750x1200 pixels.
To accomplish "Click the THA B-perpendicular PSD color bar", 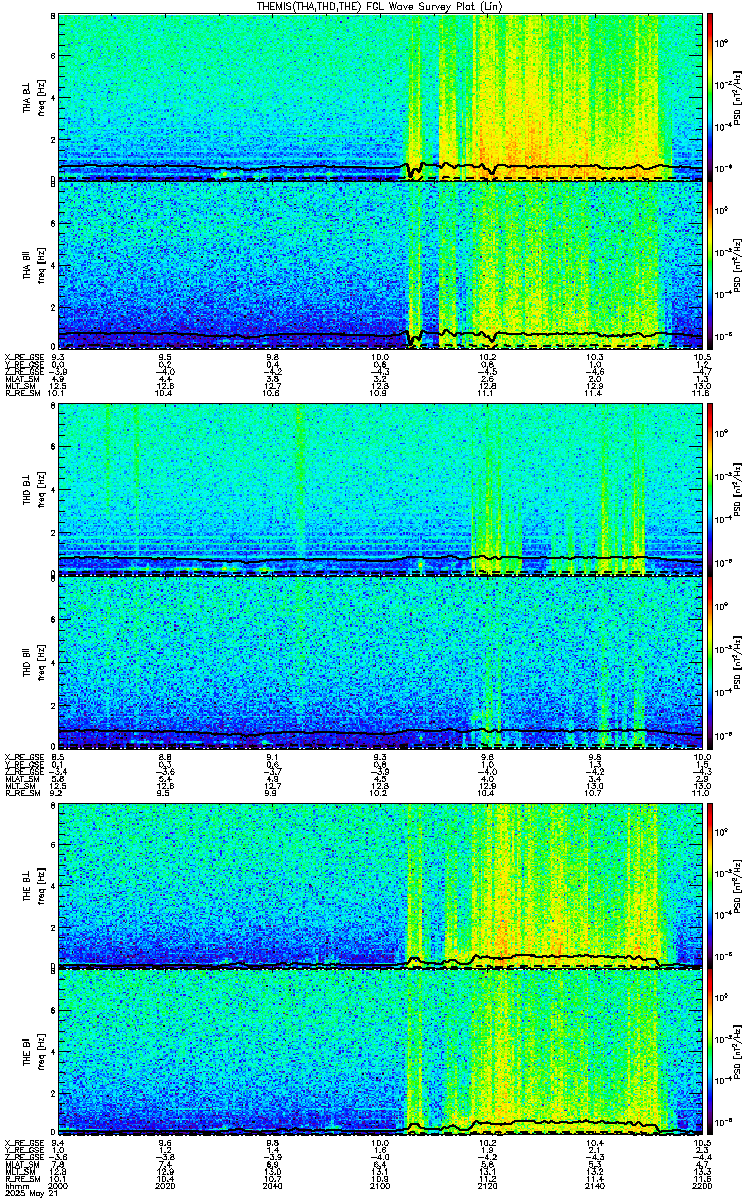I will point(711,96).
